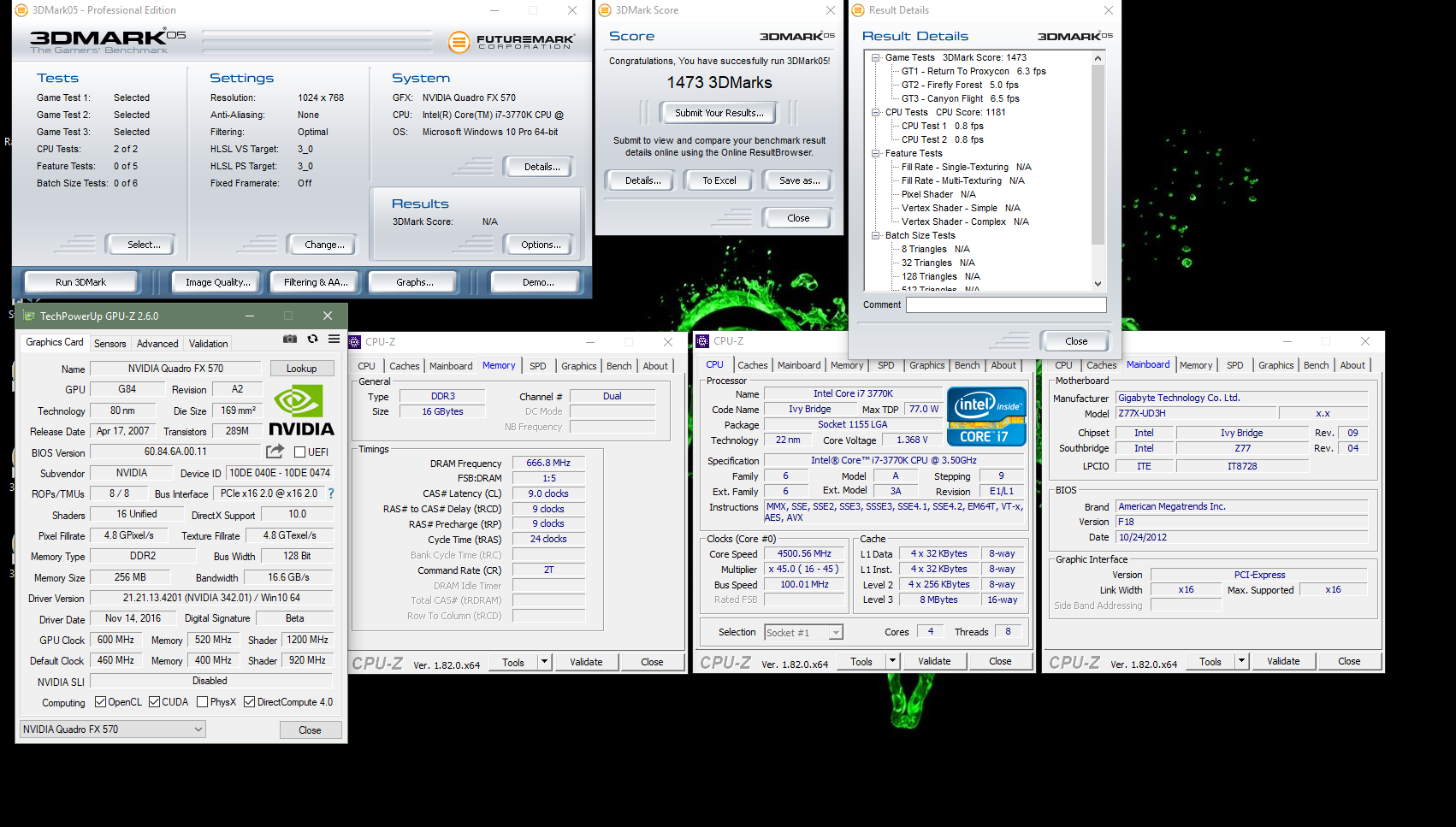Toggle the UEFI checkbox
Image resolution: width=1456 pixels, height=827 pixels.
[x=300, y=452]
